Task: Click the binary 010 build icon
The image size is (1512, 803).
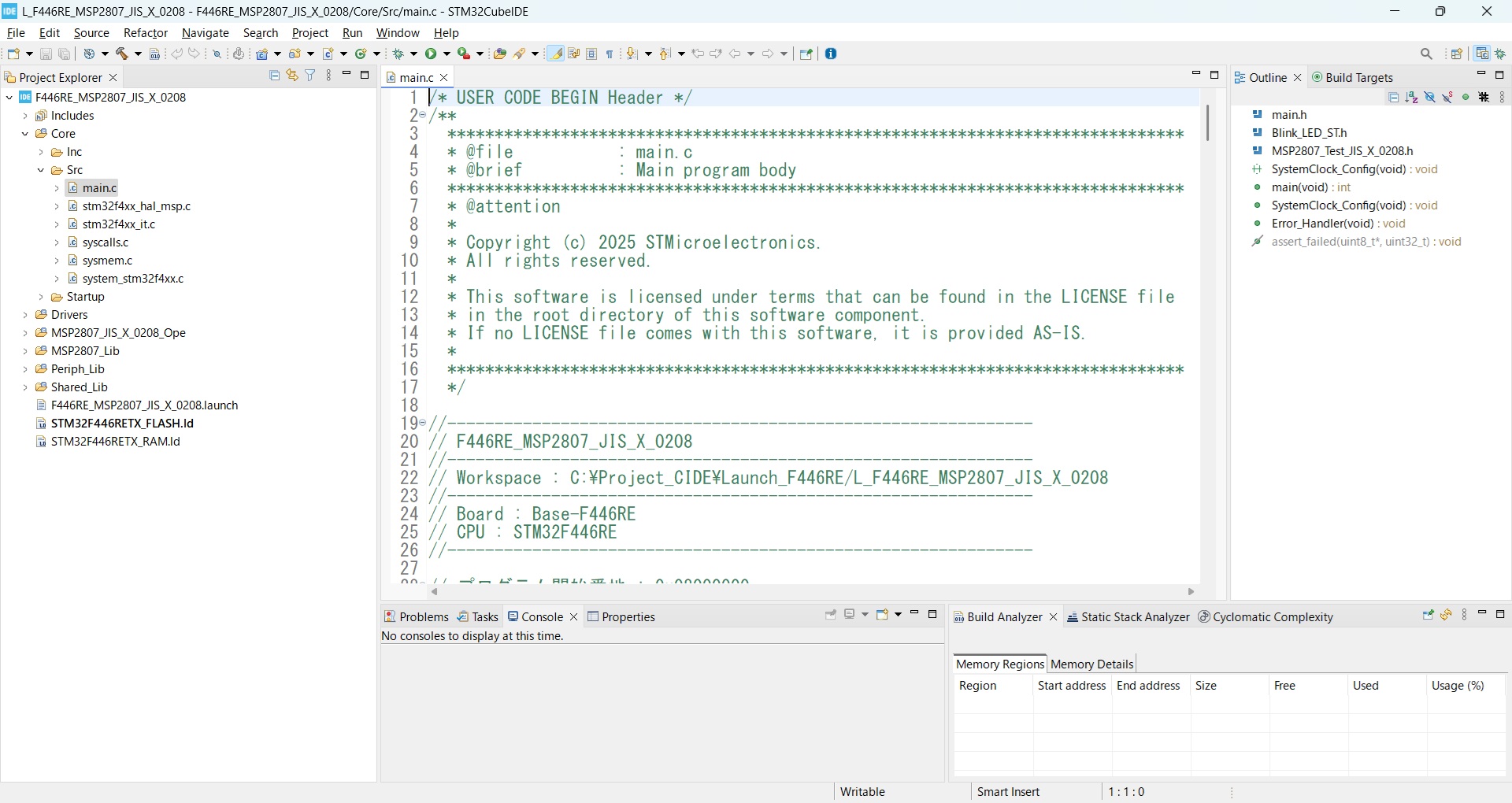Action: point(155,54)
